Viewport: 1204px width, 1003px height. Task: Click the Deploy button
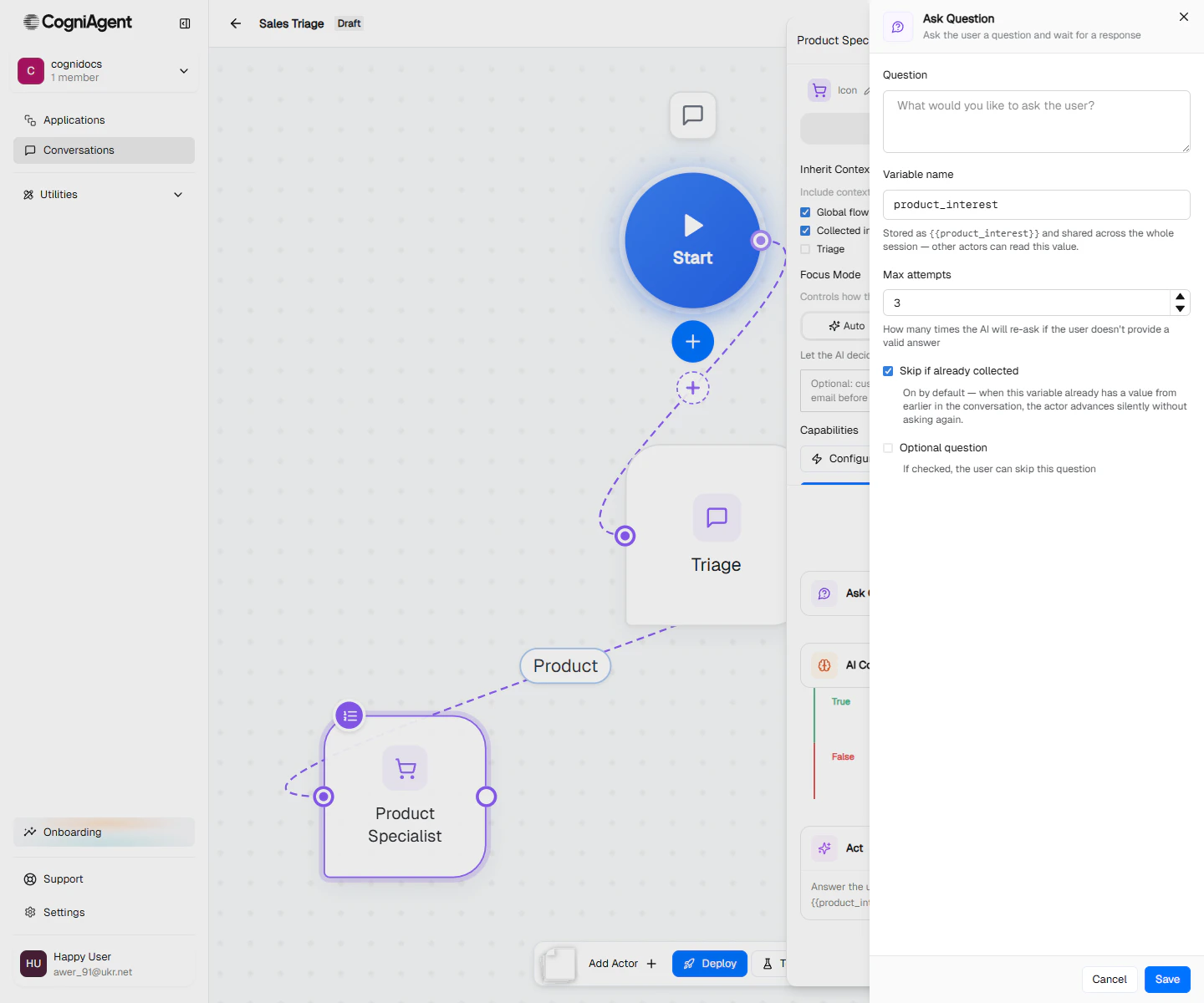click(x=710, y=964)
